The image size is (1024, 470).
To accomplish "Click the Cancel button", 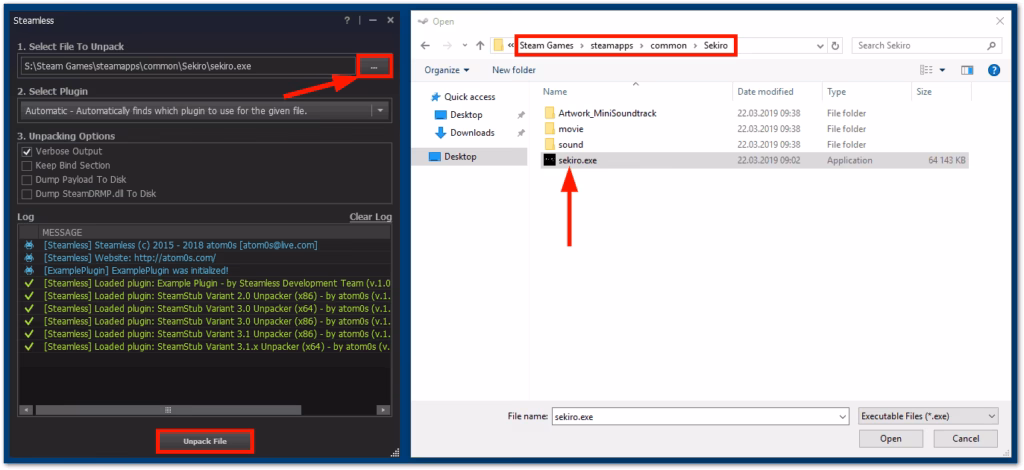I will click(x=965, y=439).
